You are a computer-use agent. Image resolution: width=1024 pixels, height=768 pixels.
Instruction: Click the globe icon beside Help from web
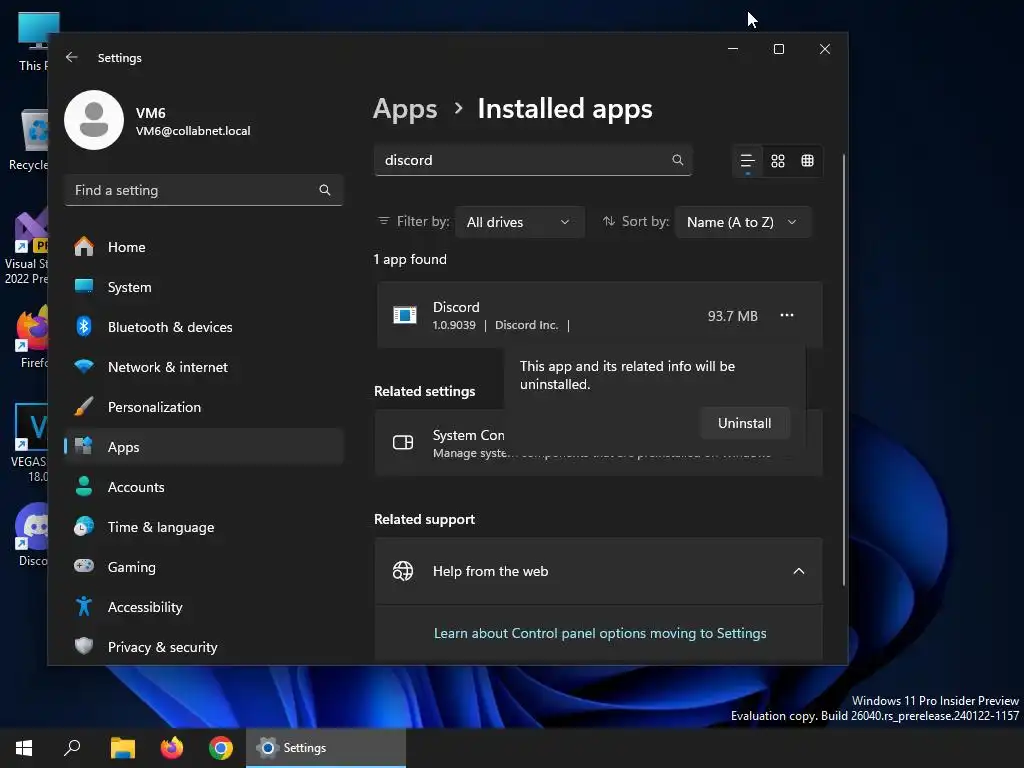point(403,571)
